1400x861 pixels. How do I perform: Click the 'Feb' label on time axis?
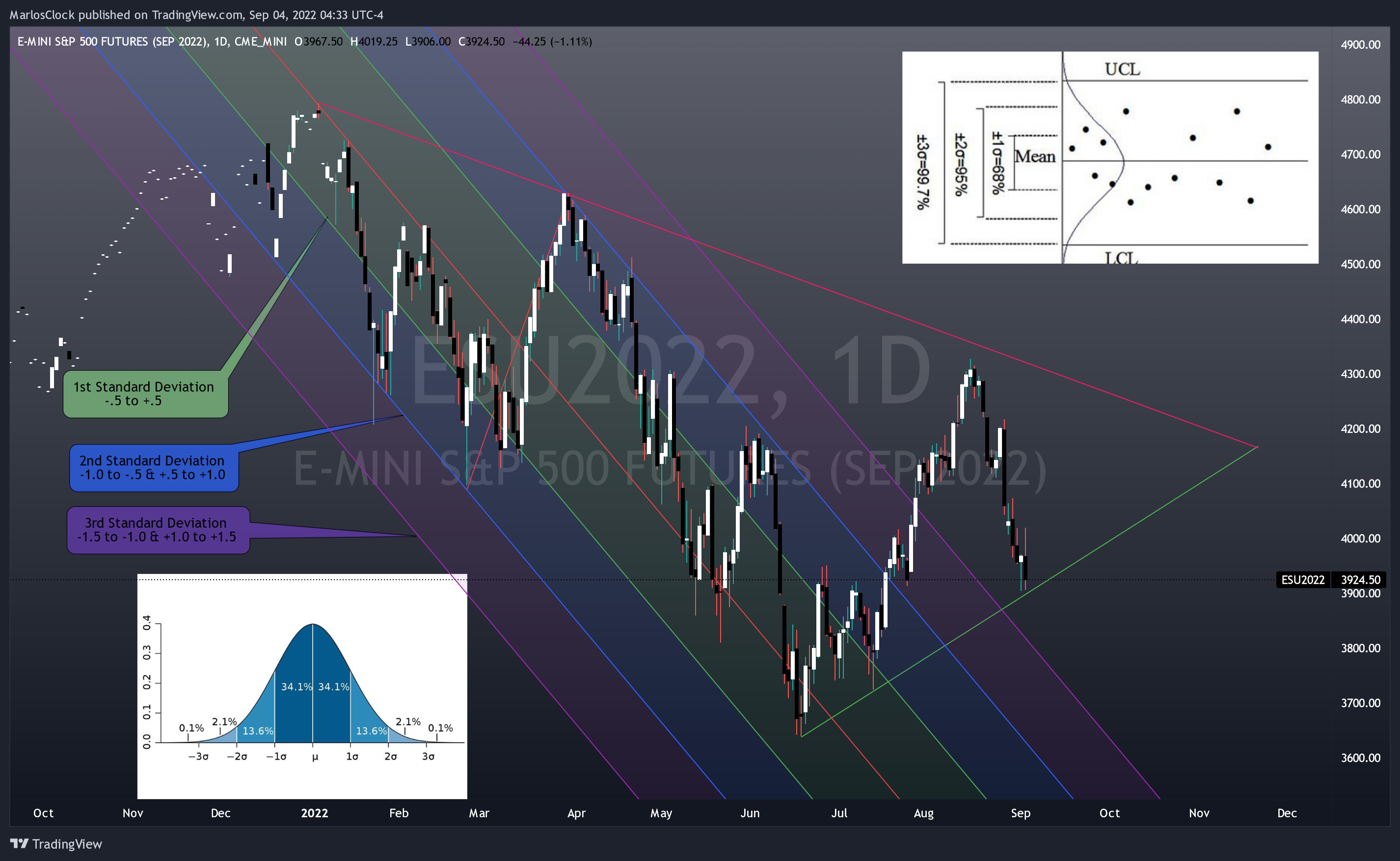(399, 813)
